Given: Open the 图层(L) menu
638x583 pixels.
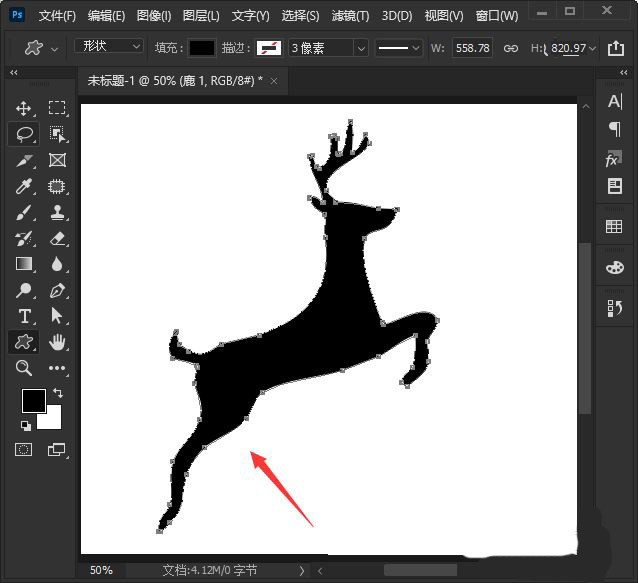Looking at the screenshot, I should coord(201,16).
